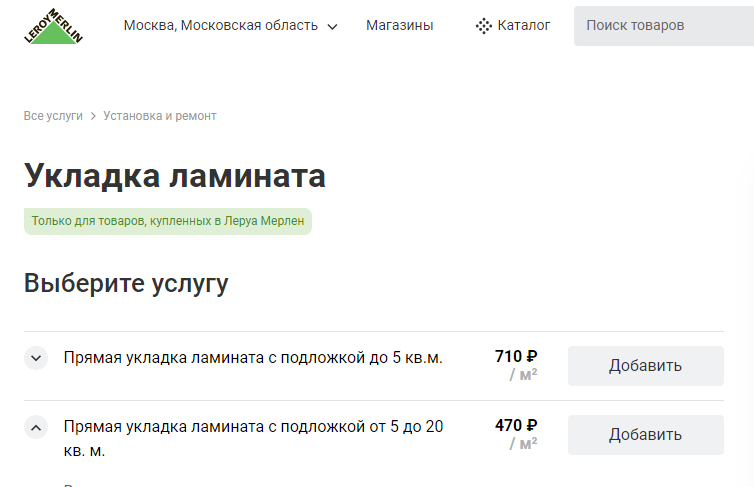Click the chevron beside Московская область
The width and height of the screenshot is (754, 487).
333,27
